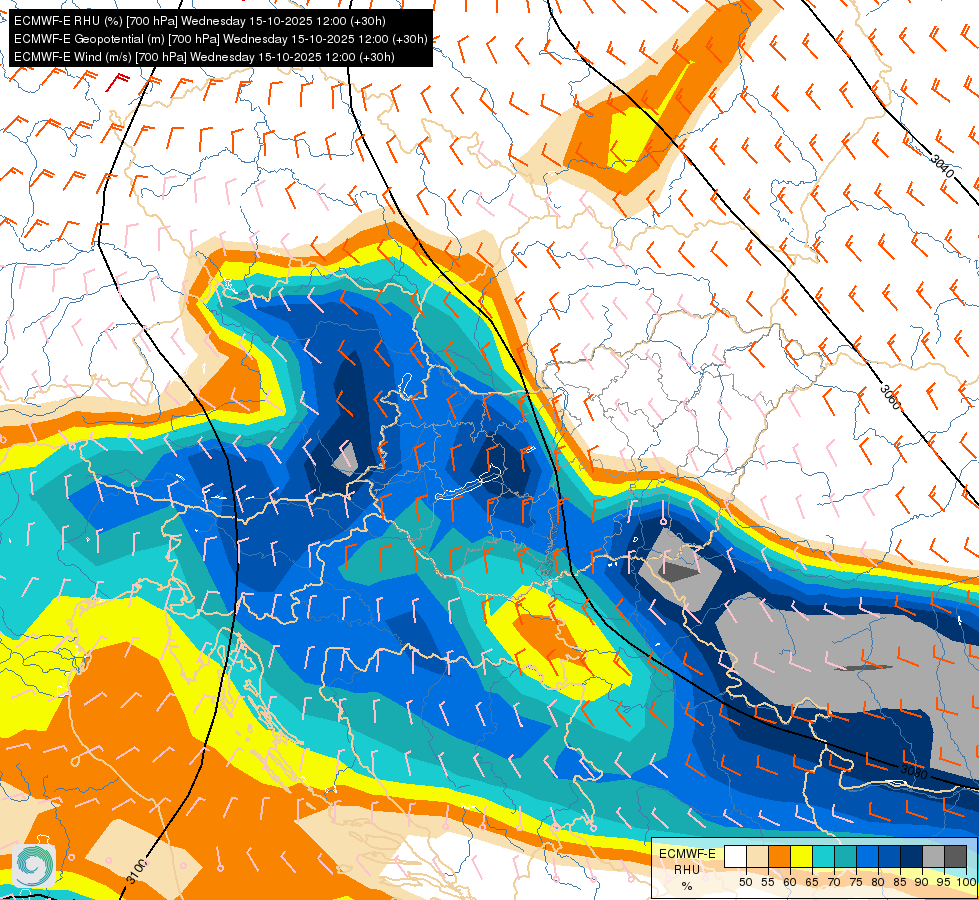This screenshot has height=900, width=979.
Task: Pick the darker blue 80–85% legend swatch
Action: click(x=890, y=856)
